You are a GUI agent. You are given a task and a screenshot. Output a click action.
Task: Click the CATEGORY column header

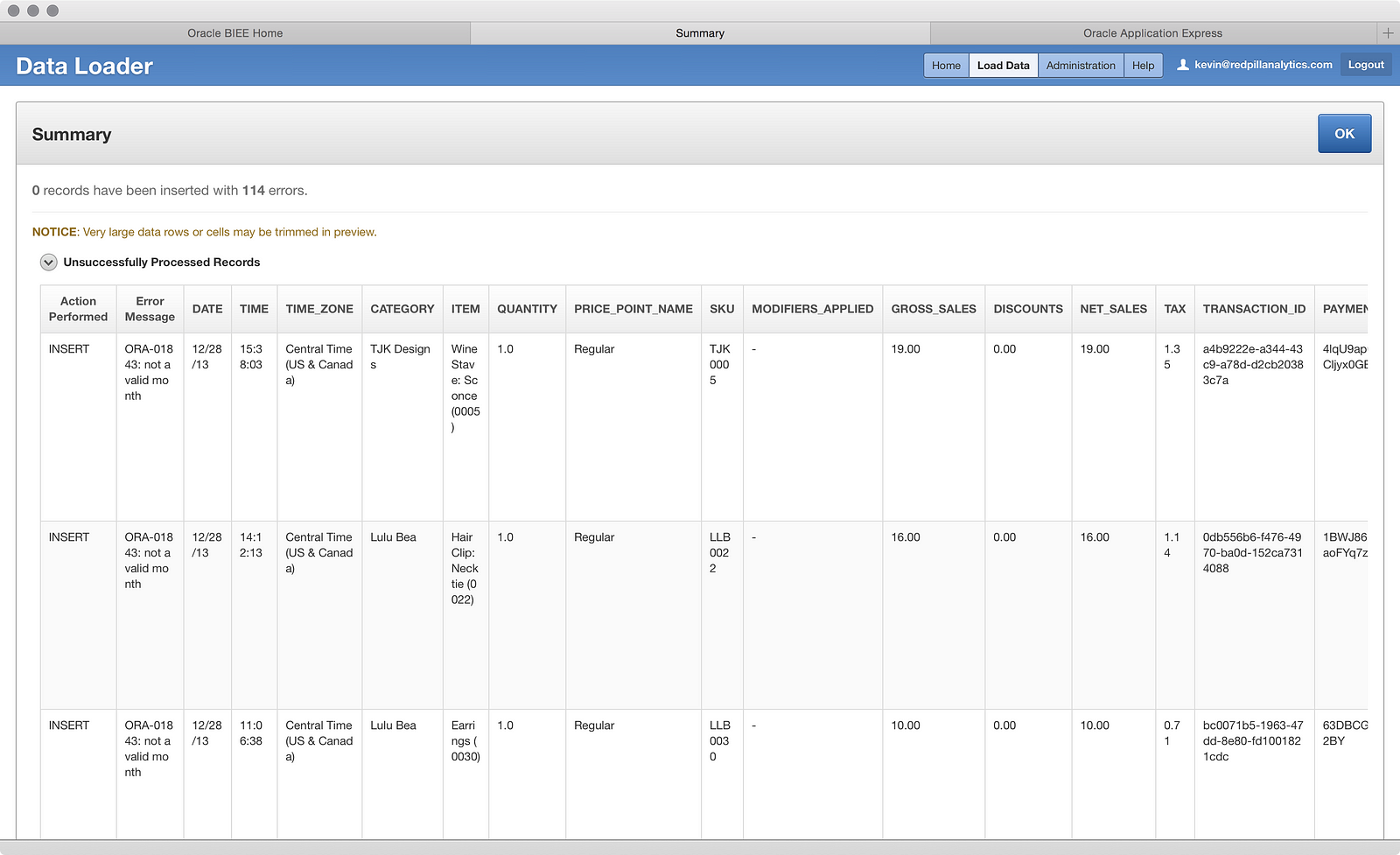tap(402, 309)
